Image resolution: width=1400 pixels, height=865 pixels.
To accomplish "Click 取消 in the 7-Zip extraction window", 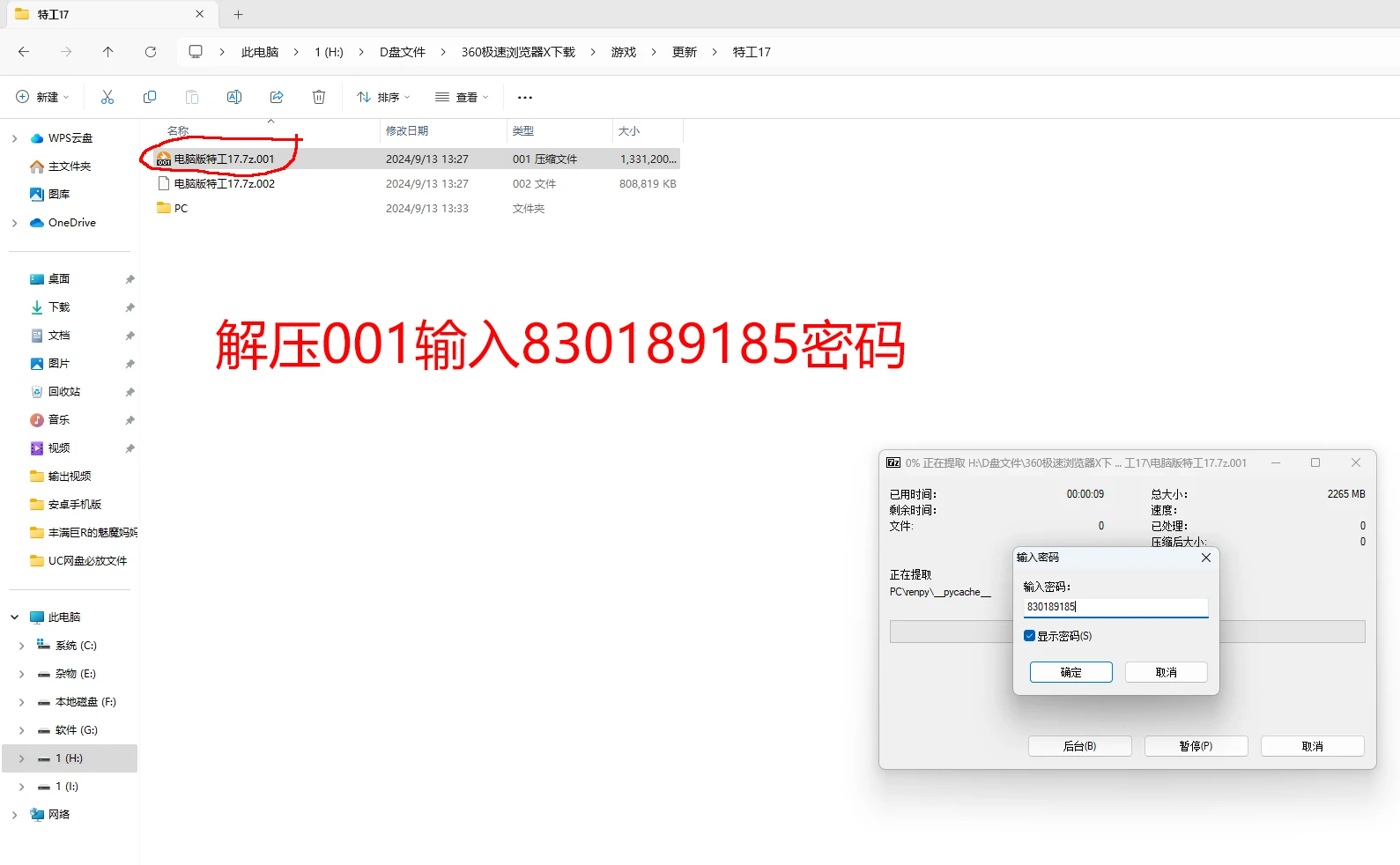I will coord(1313,746).
